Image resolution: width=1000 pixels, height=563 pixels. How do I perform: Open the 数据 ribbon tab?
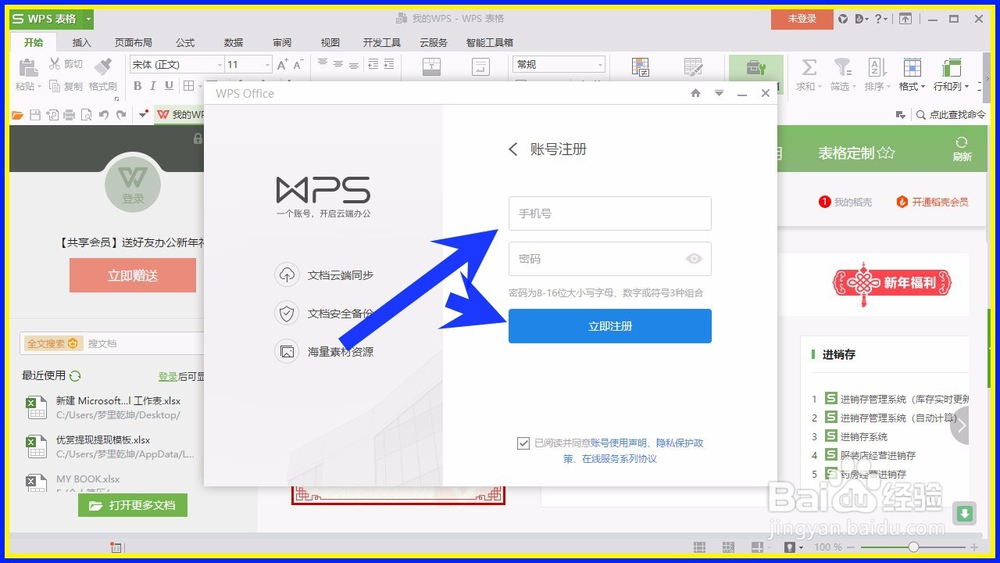pos(233,43)
